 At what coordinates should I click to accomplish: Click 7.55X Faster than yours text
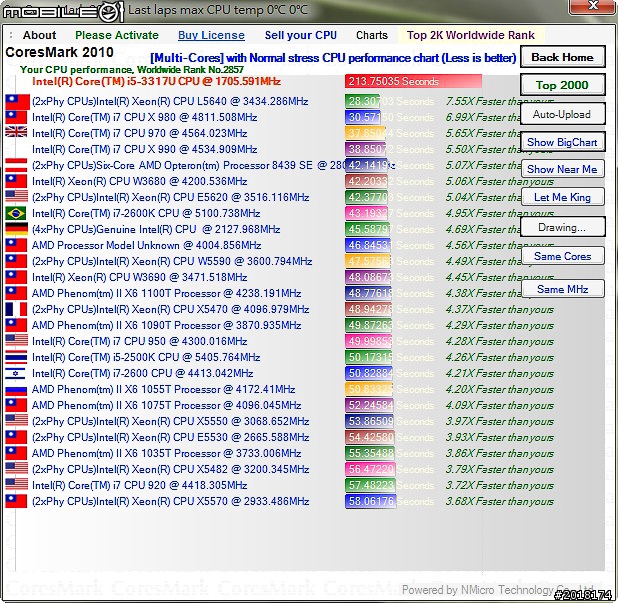(499, 101)
